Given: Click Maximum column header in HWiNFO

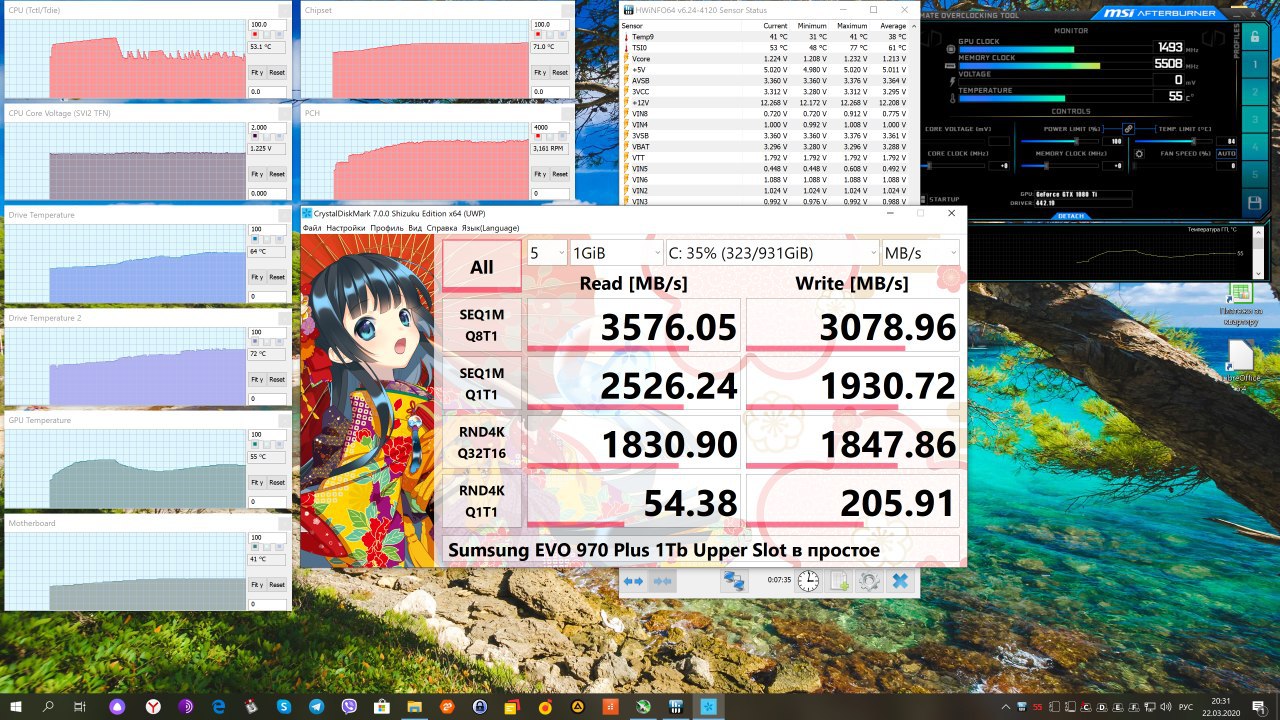Looking at the screenshot, I should point(853,26).
